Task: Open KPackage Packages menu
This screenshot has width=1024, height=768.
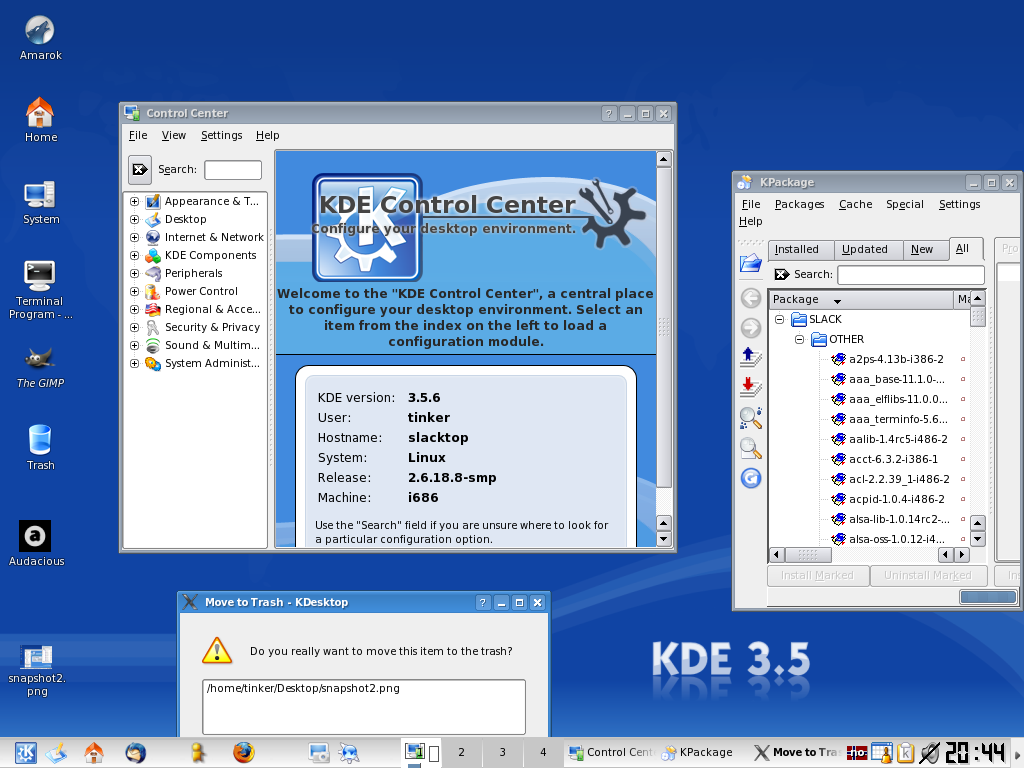Action: [799, 204]
